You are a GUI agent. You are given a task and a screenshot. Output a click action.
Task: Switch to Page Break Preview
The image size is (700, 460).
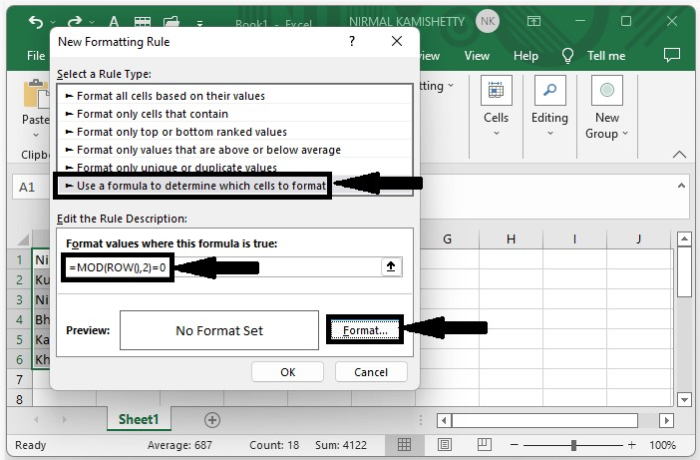pos(484,444)
